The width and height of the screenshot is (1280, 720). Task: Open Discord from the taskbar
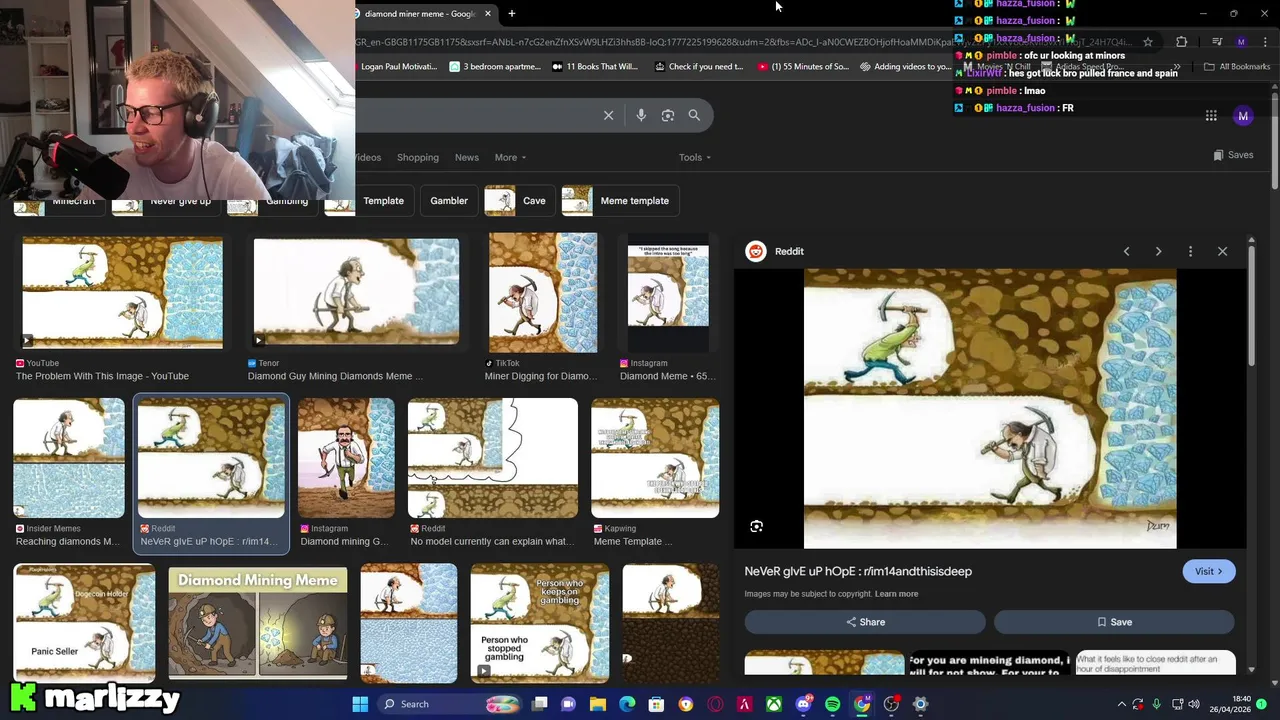pos(803,704)
